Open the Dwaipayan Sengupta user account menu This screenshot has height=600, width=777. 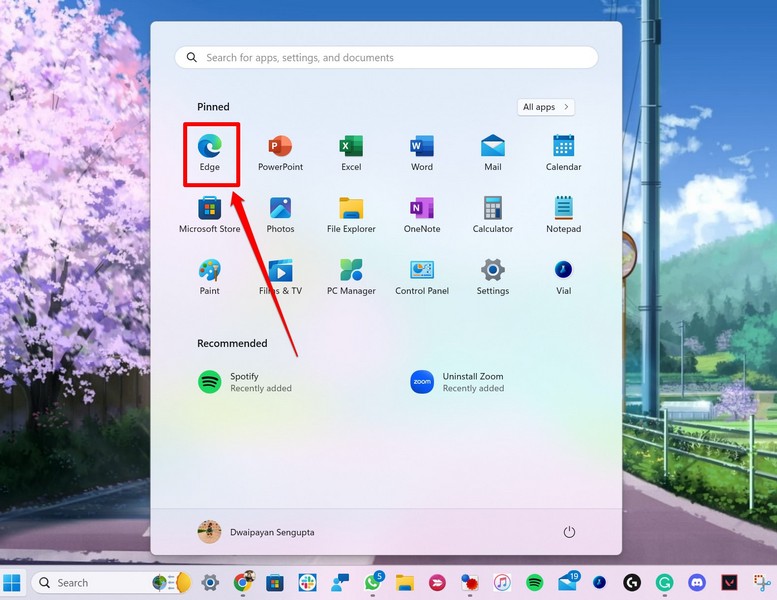tap(256, 532)
